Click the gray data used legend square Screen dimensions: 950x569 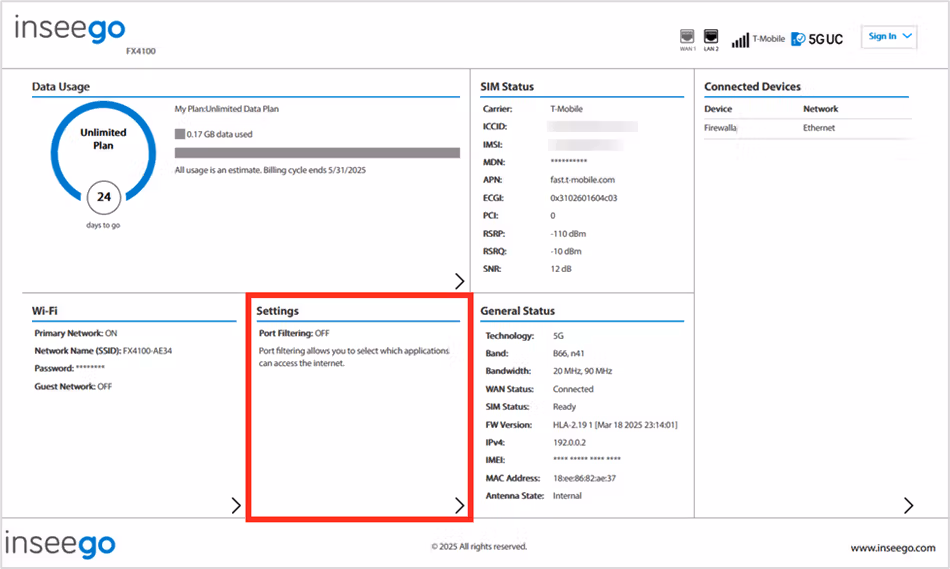(179, 134)
